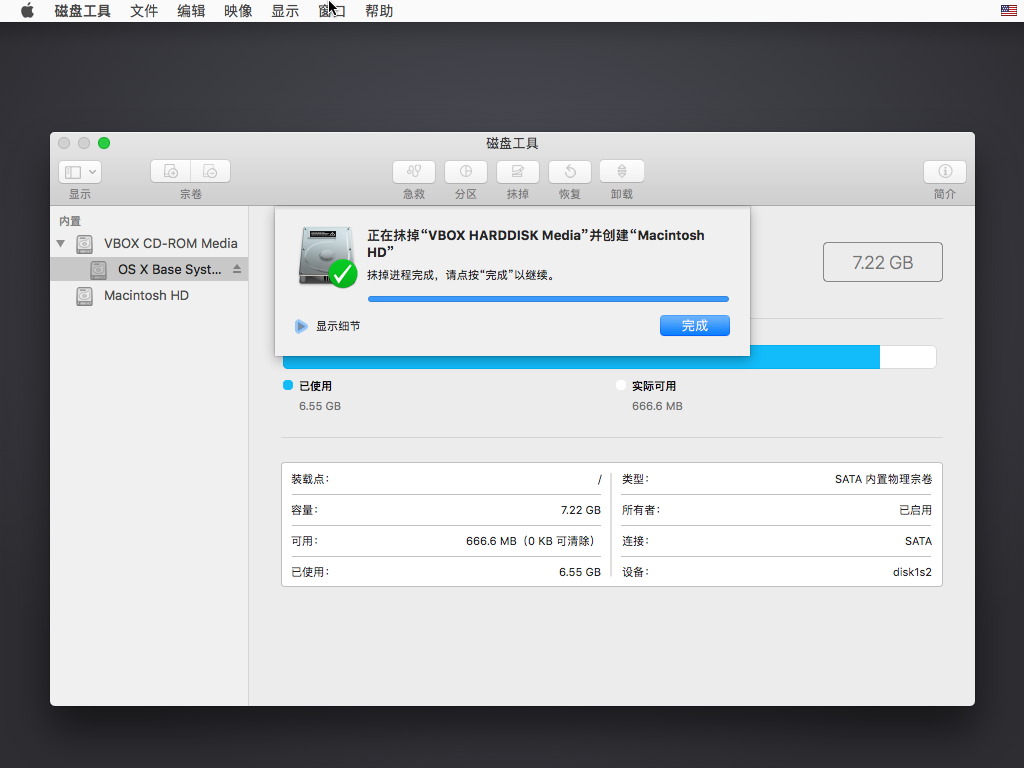Open the 文件 menu
The image size is (1024, 768).
coord(144,11)
